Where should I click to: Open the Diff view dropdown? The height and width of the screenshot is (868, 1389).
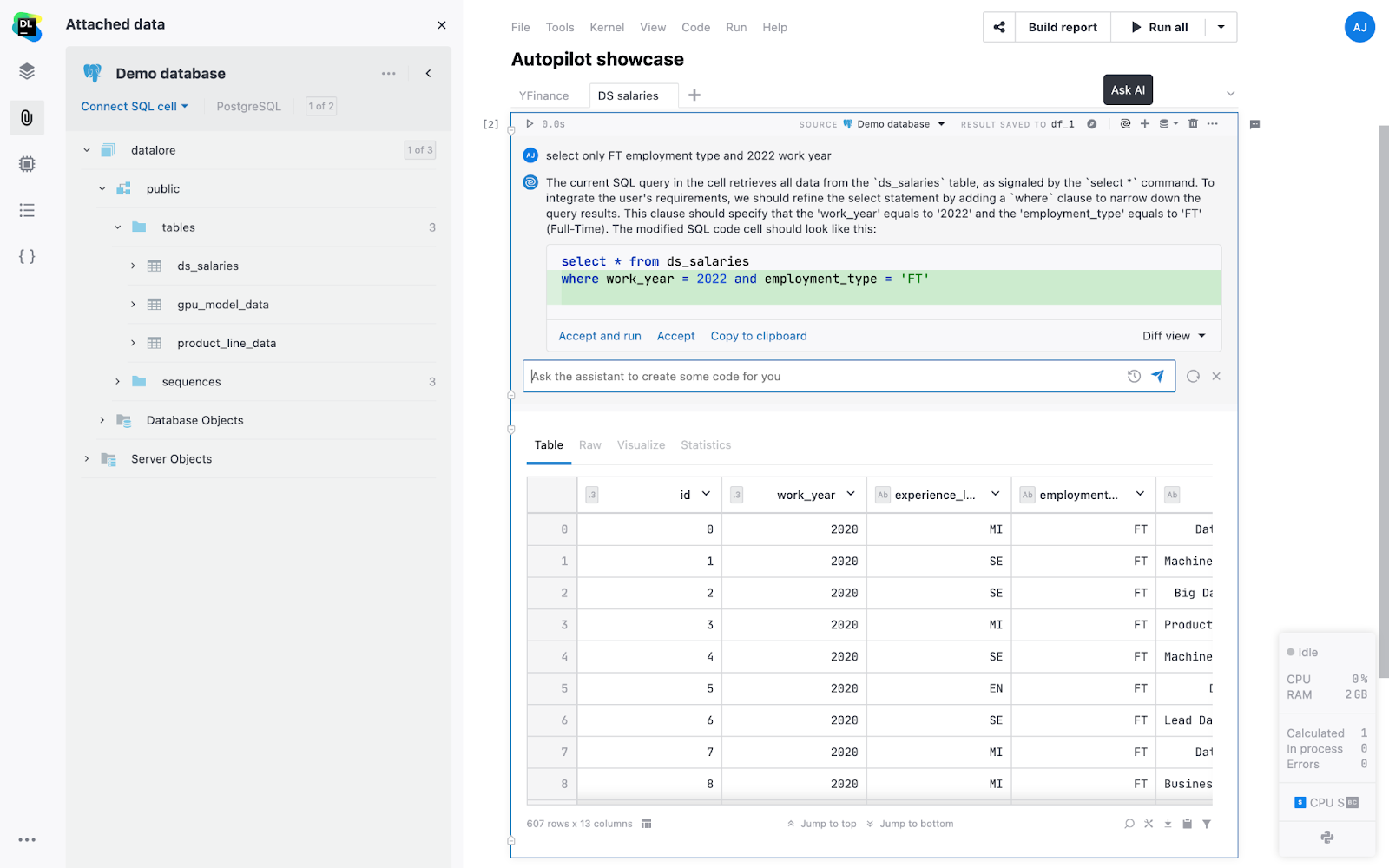point(1174,336)
